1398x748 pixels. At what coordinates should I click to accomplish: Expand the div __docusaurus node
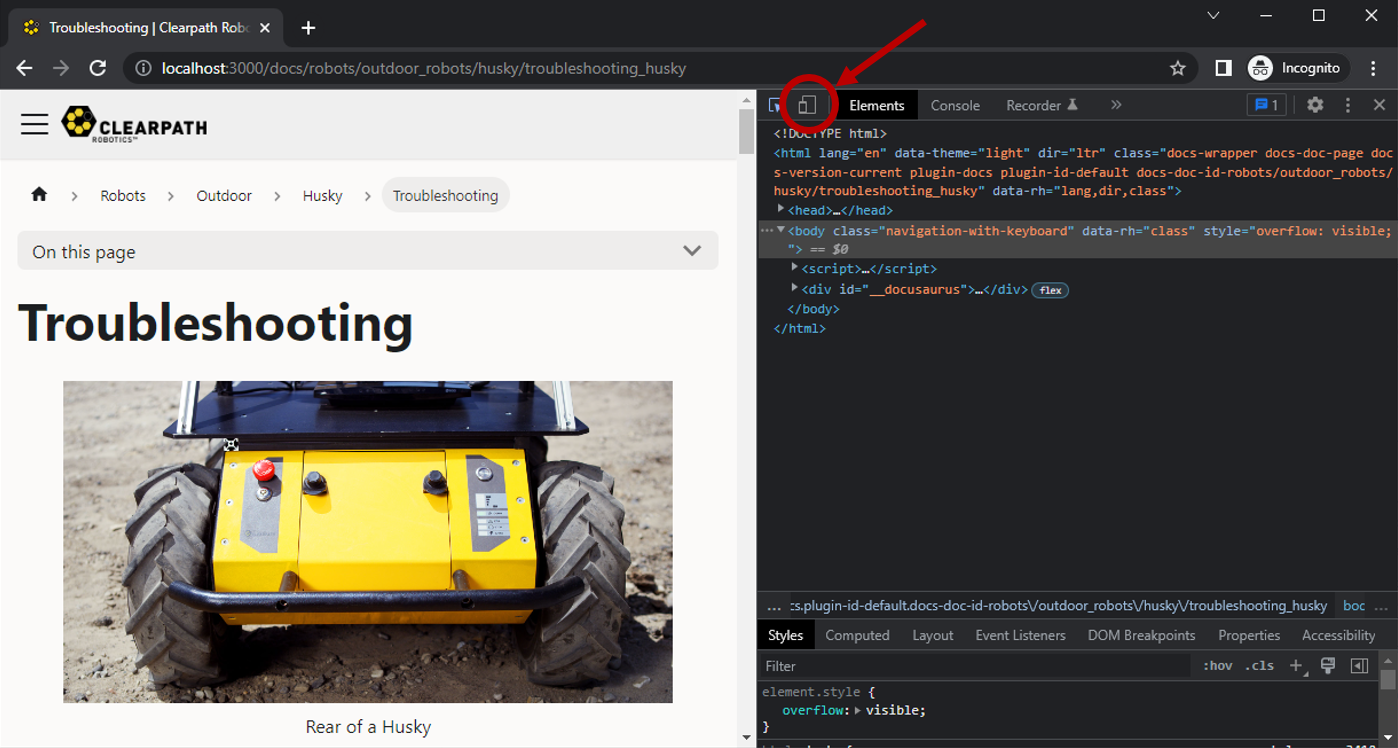(795, 288)
